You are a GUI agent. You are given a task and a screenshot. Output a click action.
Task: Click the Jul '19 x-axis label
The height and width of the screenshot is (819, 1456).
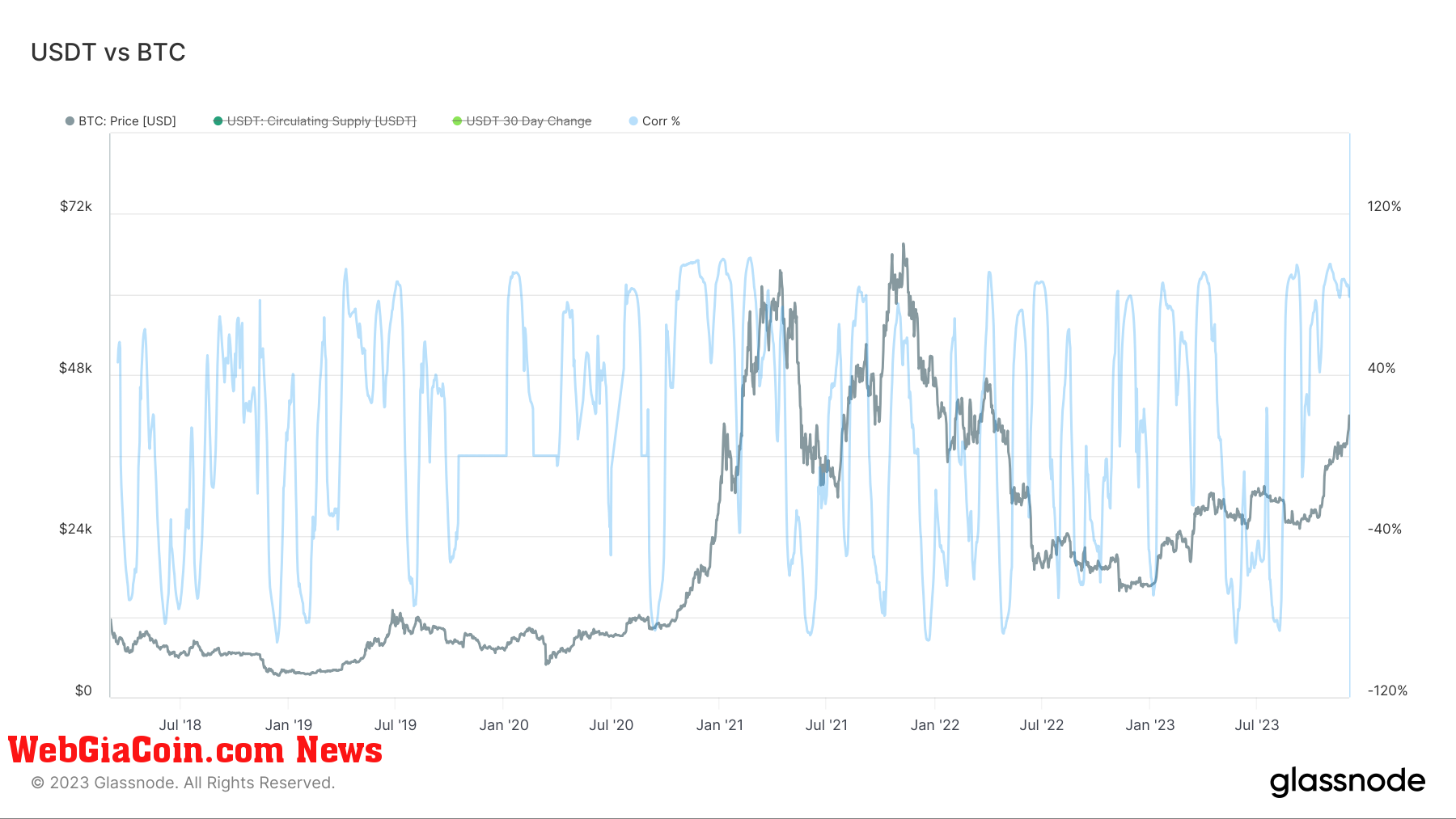tap(396, 725)
